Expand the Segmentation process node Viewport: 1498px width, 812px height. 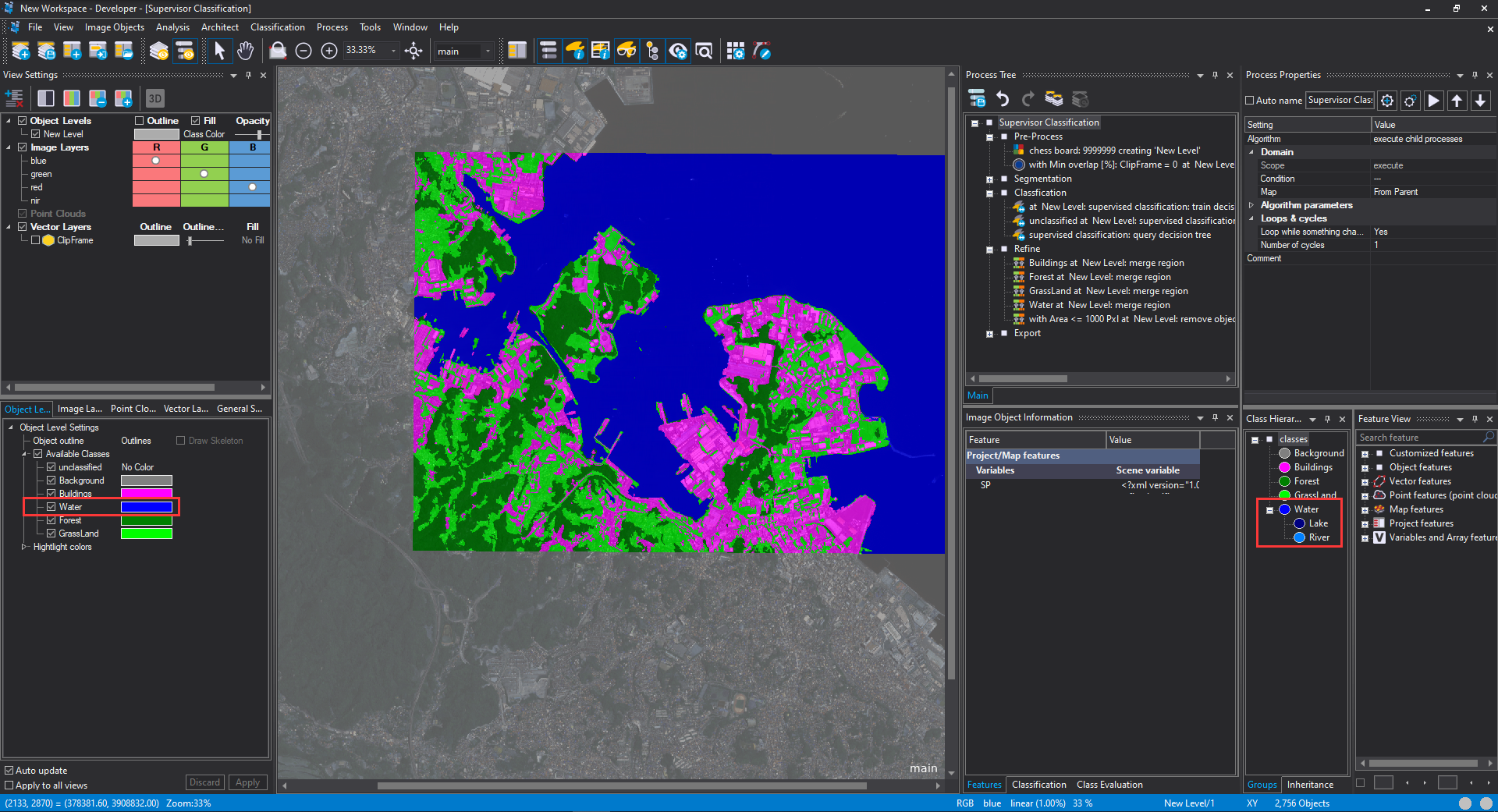(989, 179)
